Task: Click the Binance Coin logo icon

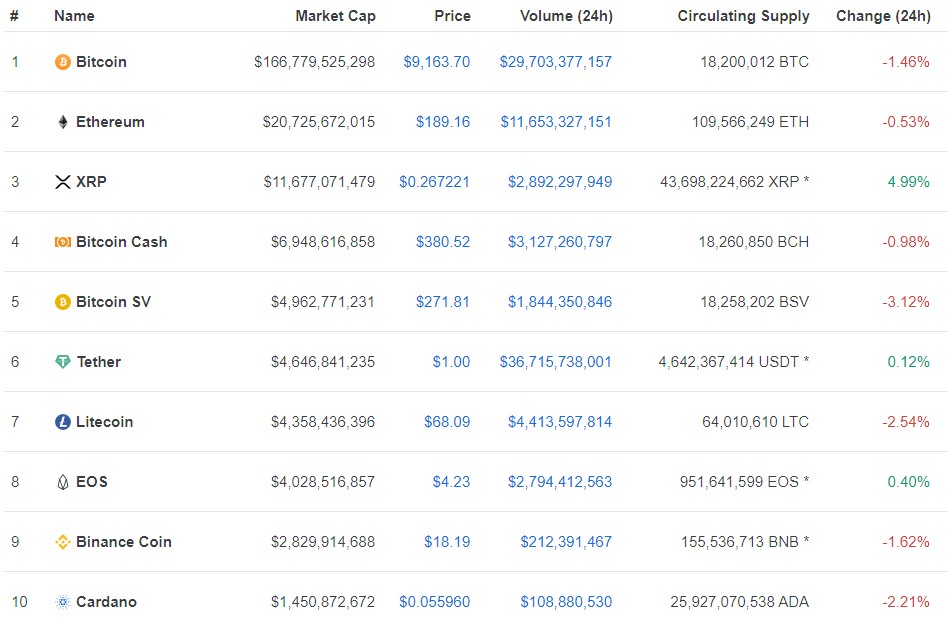Action: click(x=63, y=542)
